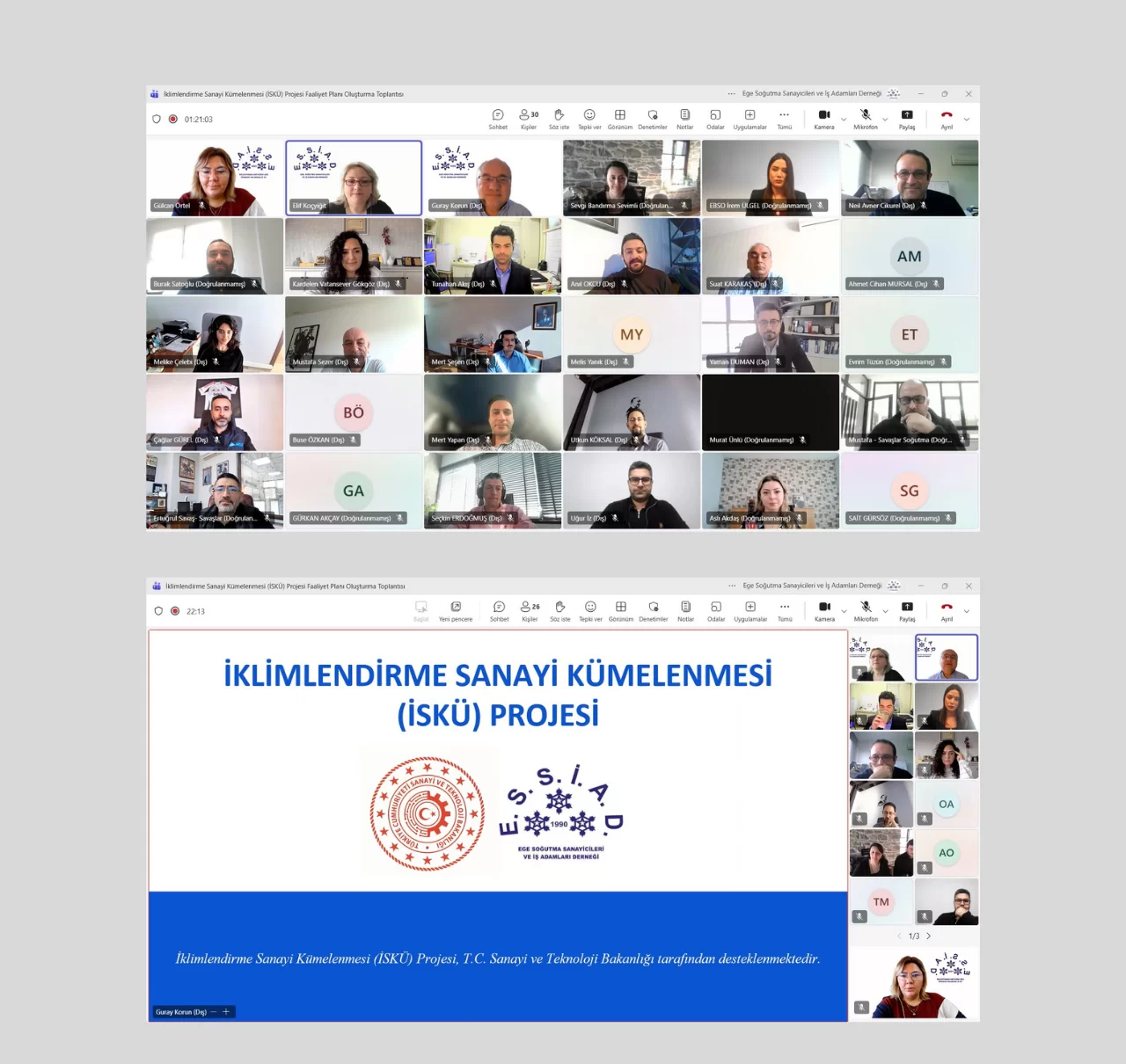
Task: Go to next participant page beside 1/3
Action: [929, 936]
